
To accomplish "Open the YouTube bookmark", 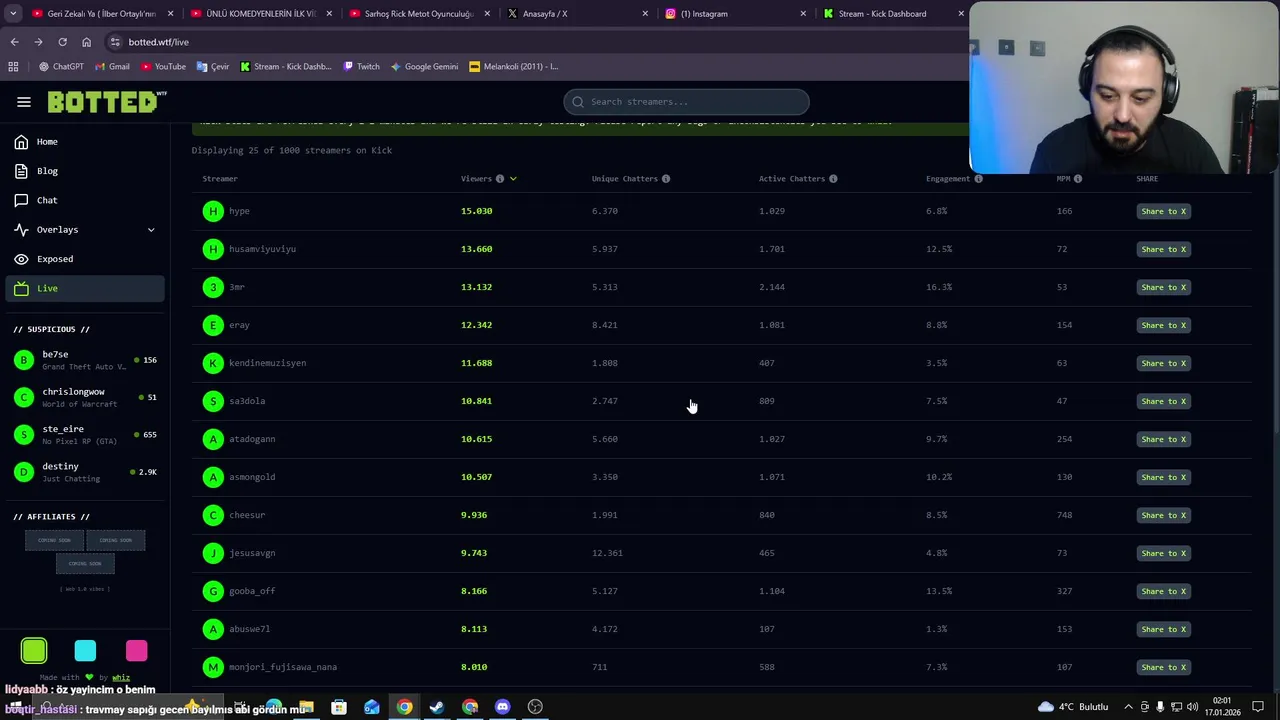I will click(x=163, y=67).
